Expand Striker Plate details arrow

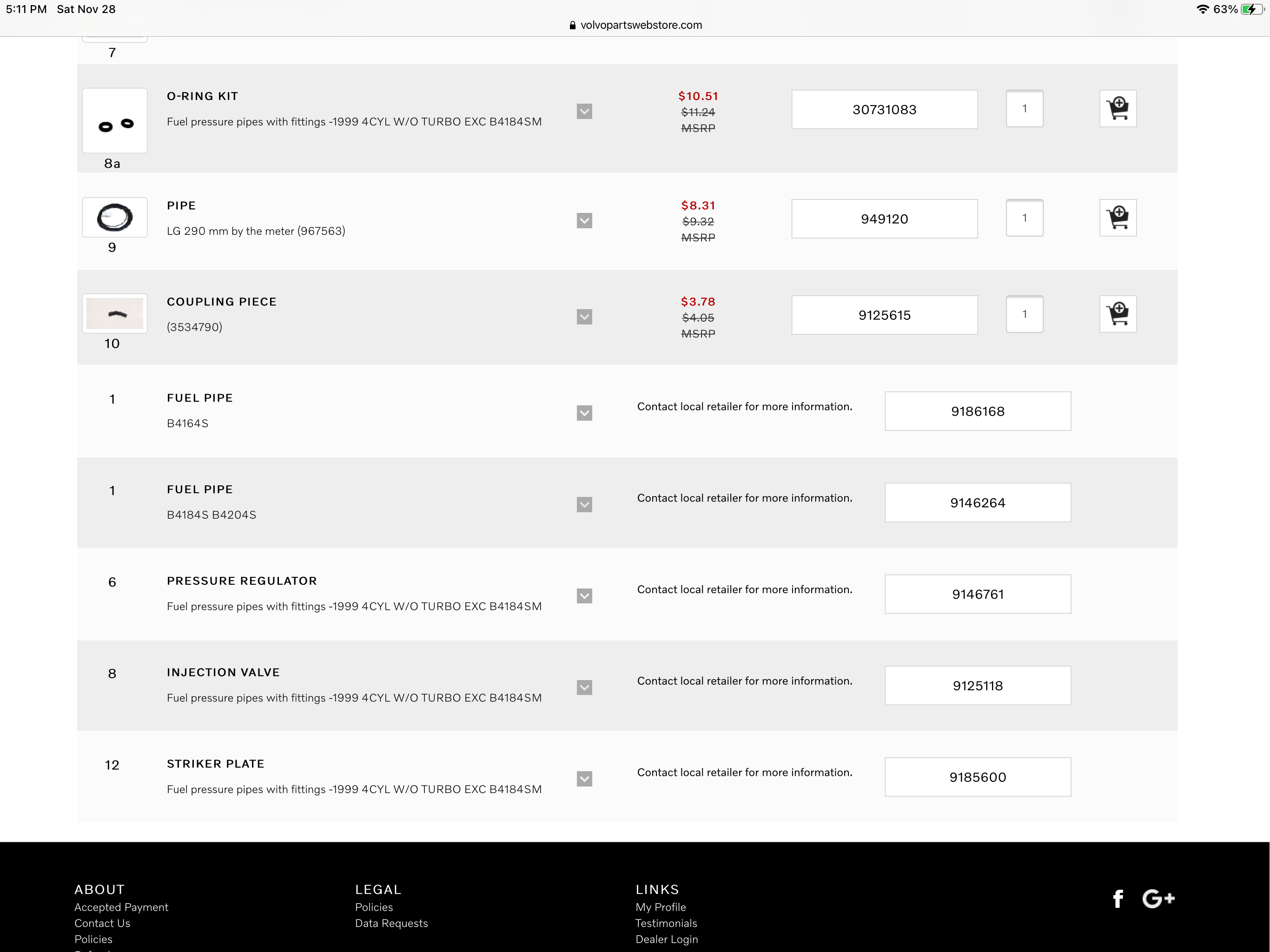(x=584, y=779)
